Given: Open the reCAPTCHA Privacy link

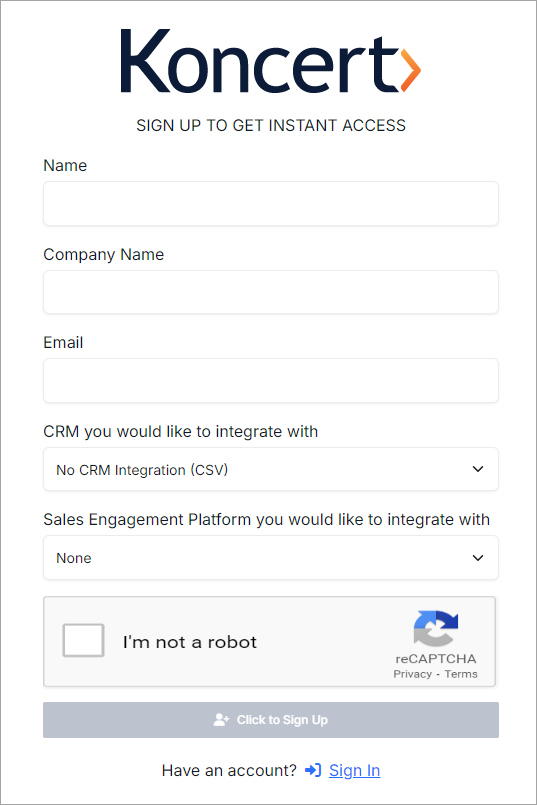Looking at the screenshot, I should (x=412, y=674).
